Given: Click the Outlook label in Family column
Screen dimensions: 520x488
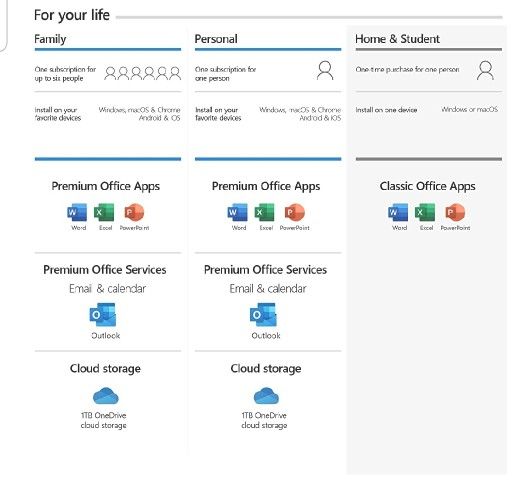Looking at the screenshot, I should (106, 336).
